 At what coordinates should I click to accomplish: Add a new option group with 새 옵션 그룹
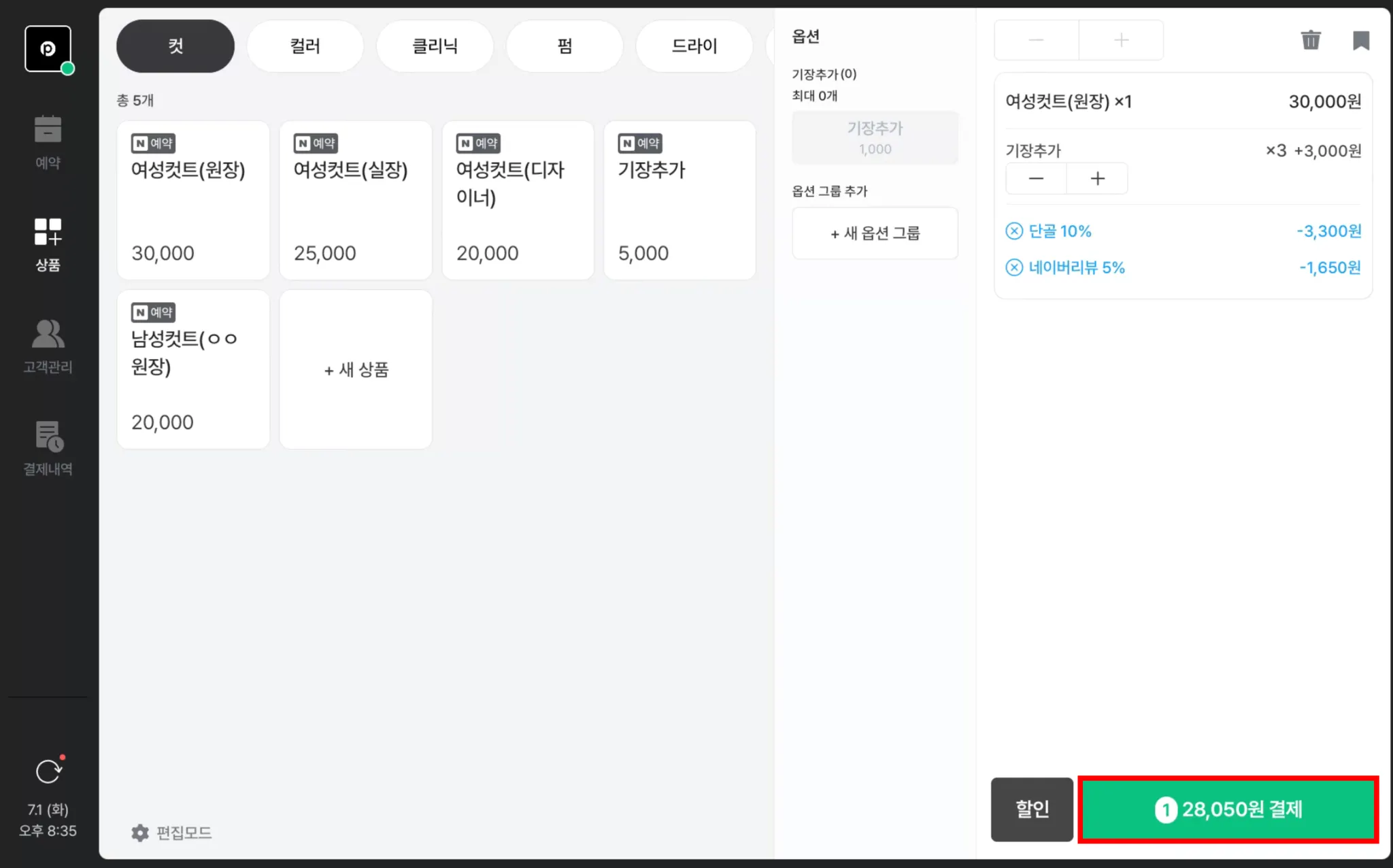875,233
